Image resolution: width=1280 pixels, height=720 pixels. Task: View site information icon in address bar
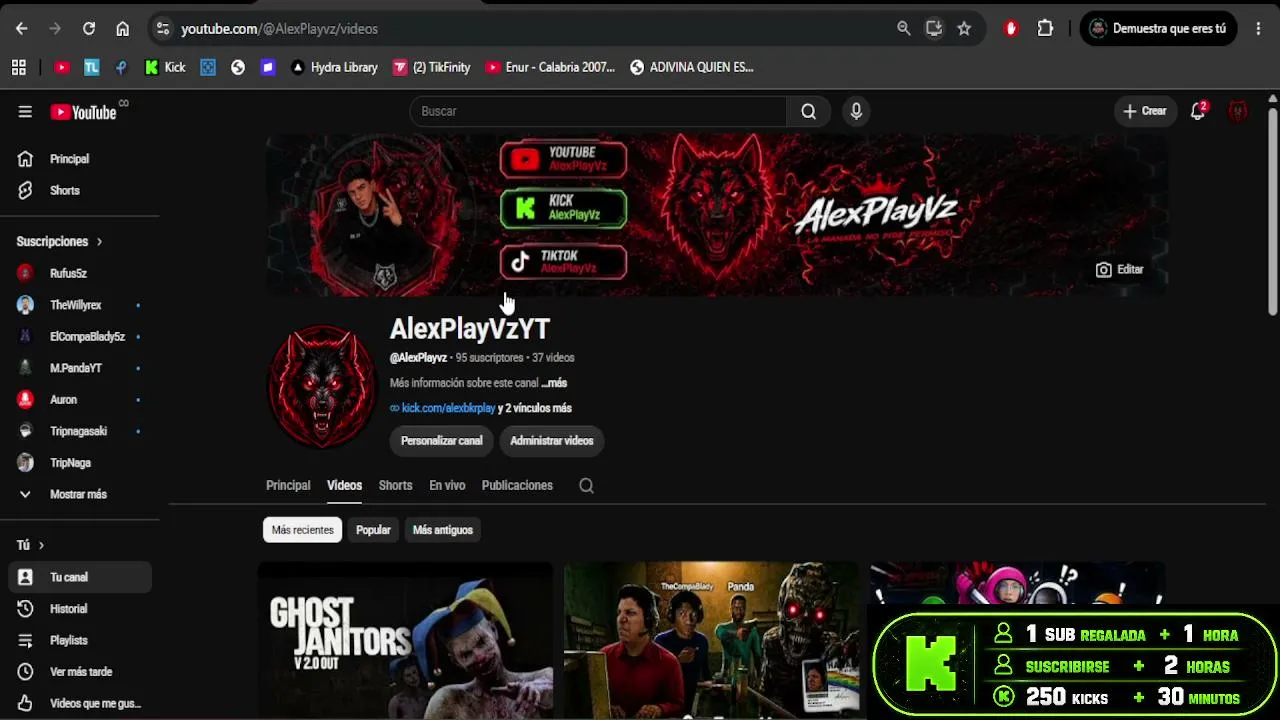coord(163,29)
